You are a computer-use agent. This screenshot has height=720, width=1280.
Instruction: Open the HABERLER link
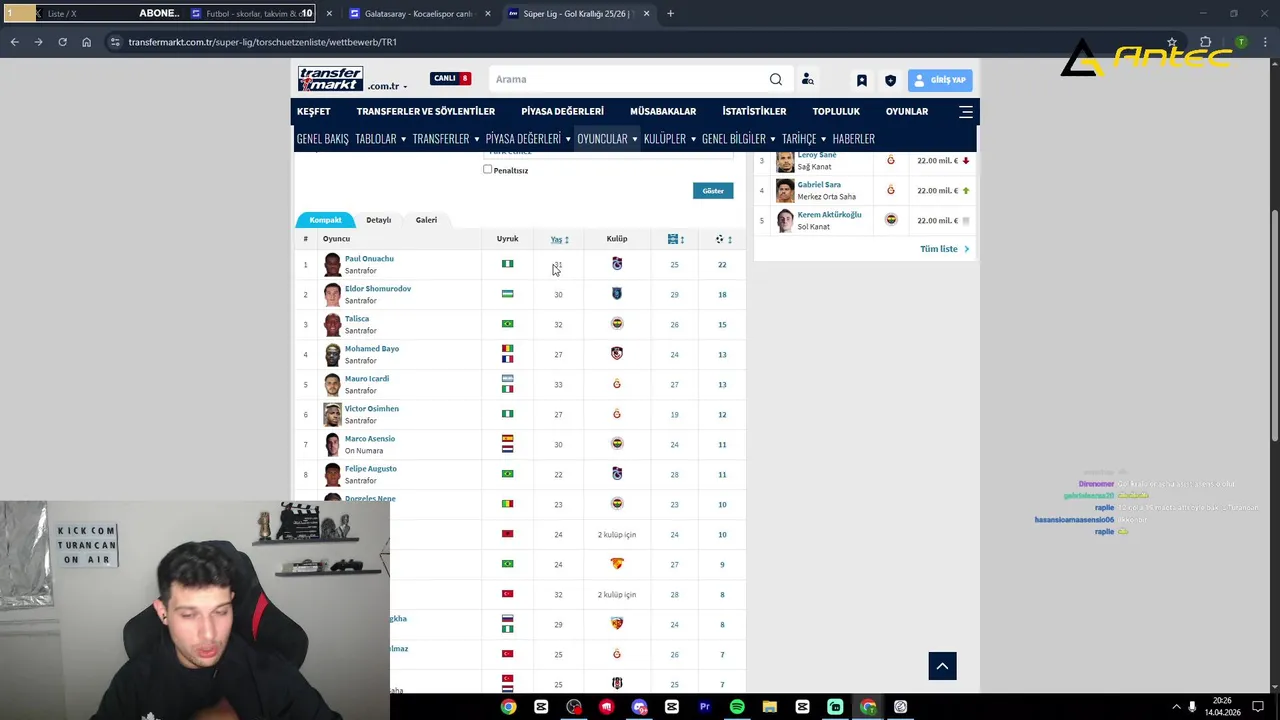[854, 139]
